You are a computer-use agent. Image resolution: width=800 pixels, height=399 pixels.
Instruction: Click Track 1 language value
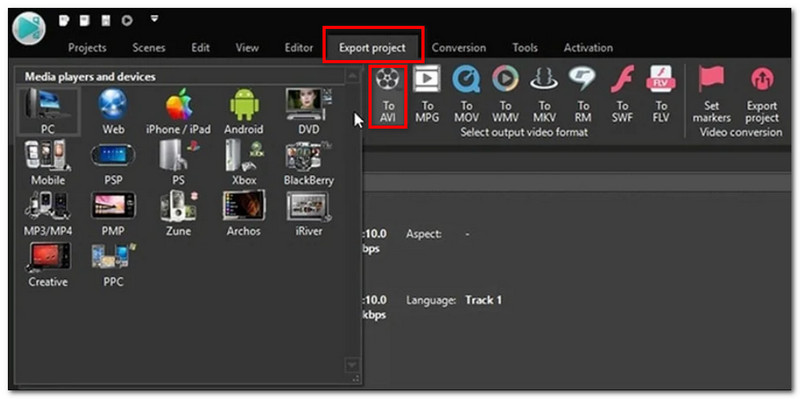point(483,300)
